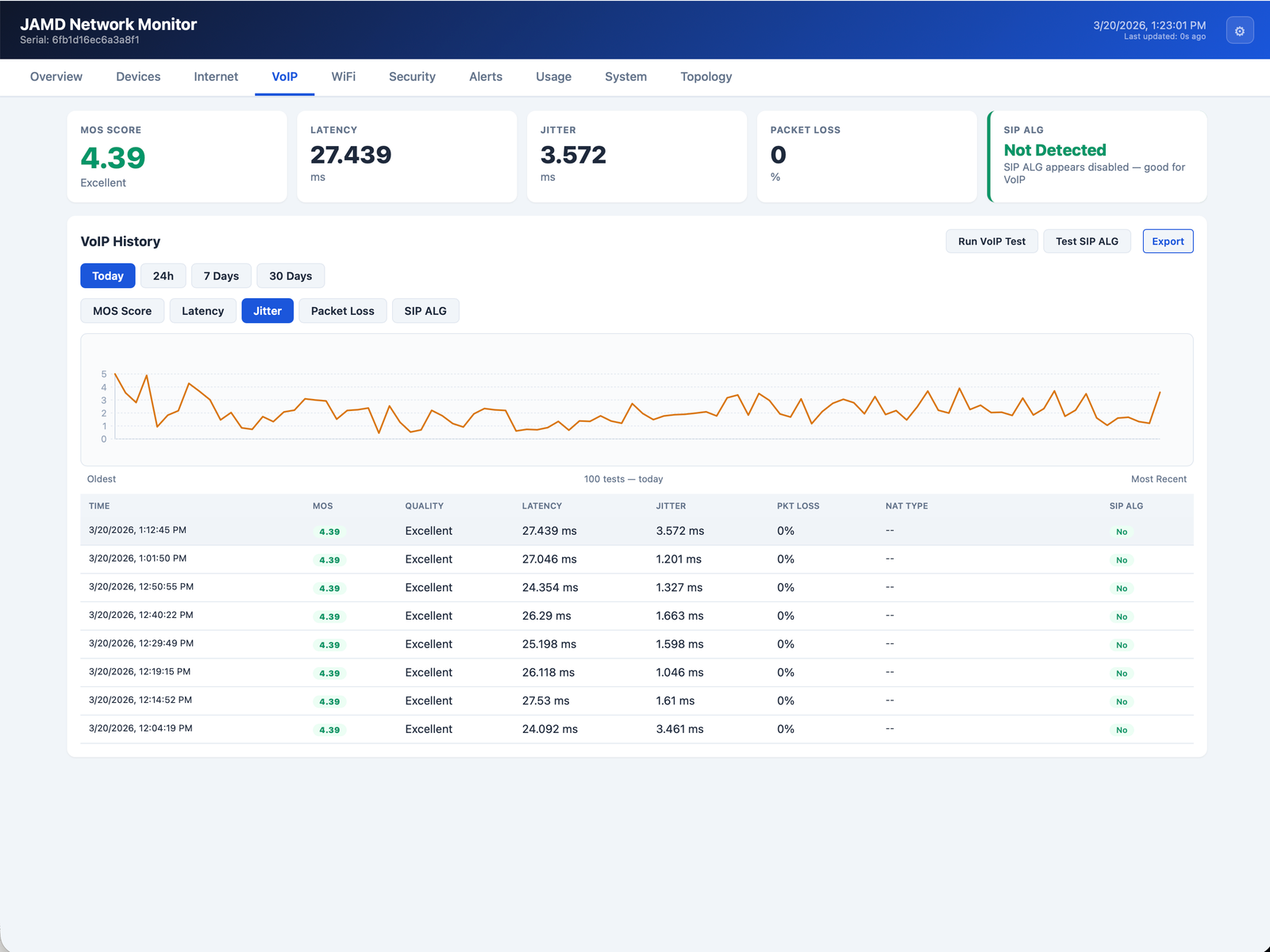1270x952 pixels.
Task: Select the 7 Days time range
Action: [221, 275]
